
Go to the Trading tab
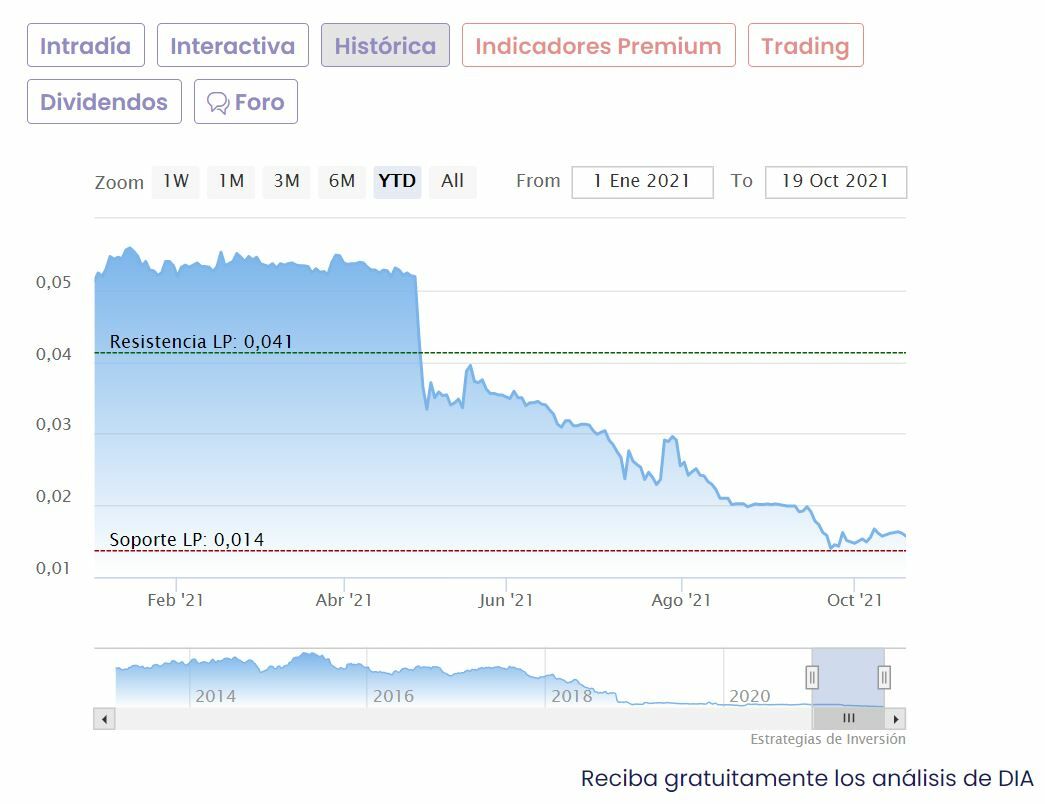click(x=805, y=46)
